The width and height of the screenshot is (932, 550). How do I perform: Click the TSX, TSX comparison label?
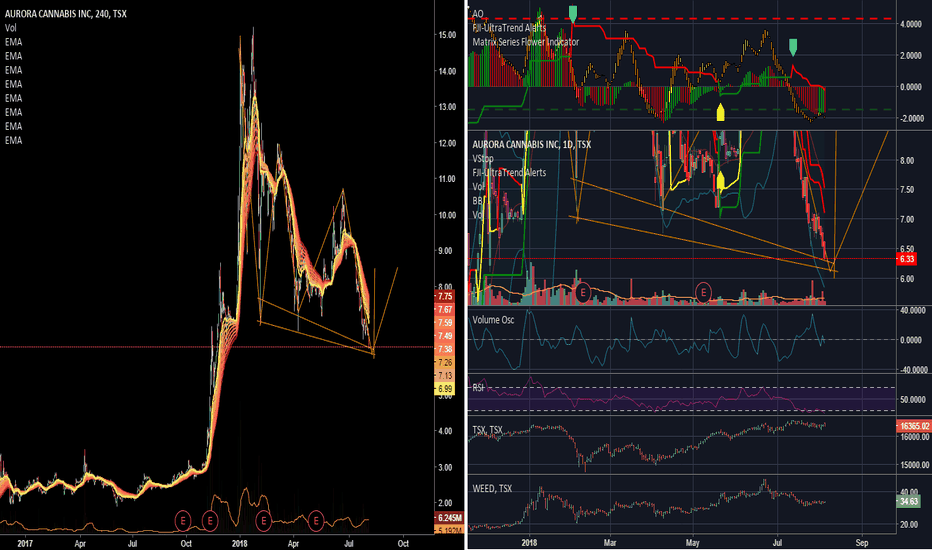(x=487, y=429)
